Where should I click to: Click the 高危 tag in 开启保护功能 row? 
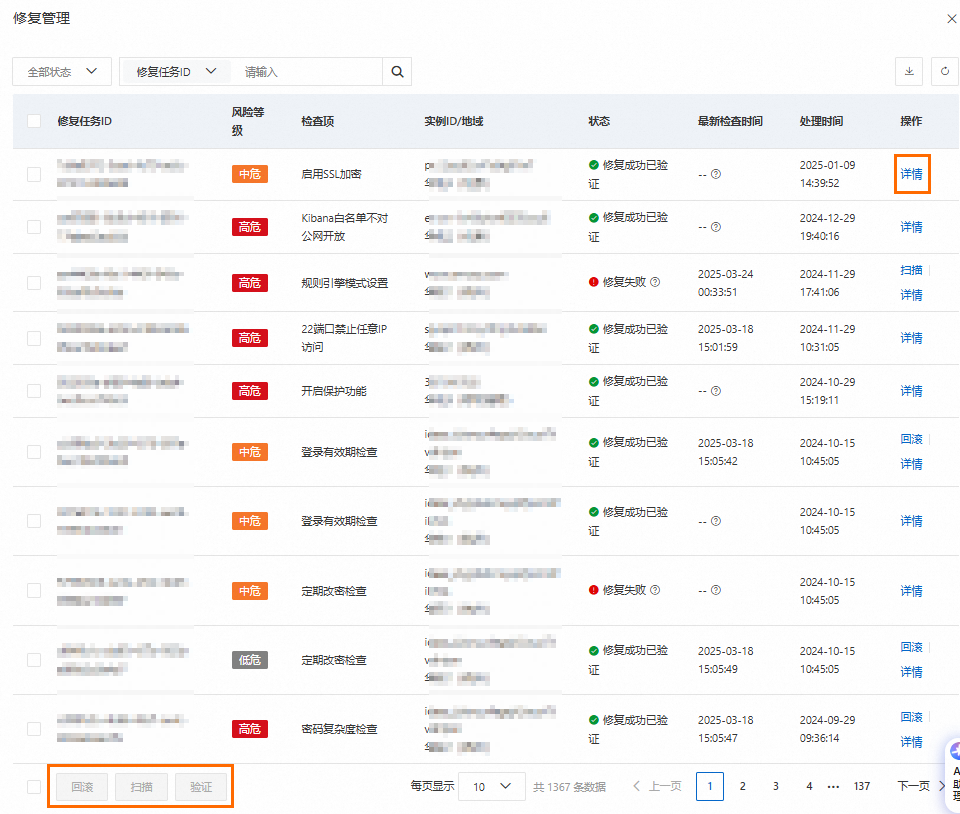pyautogui.click(x=250, y=391)
